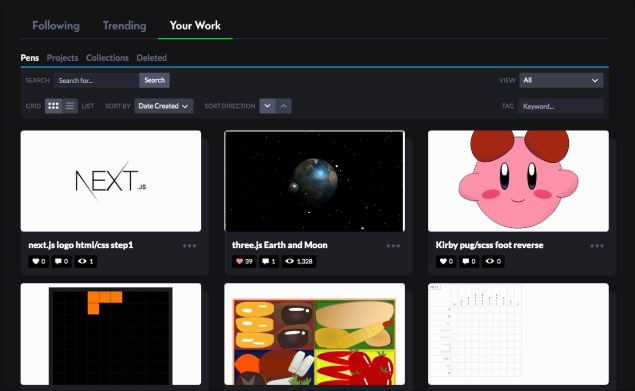Image resolution: width=635 pixels, height=391 pixels.
Task: Set sort direction to ascending
Action: pyautogui.click(x=283, y=106)
